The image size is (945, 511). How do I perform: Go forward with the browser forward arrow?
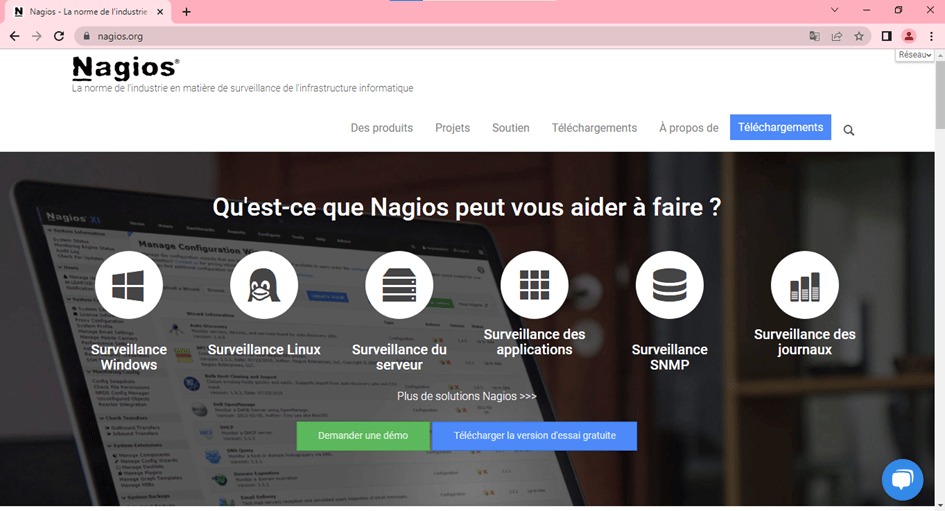37,36
